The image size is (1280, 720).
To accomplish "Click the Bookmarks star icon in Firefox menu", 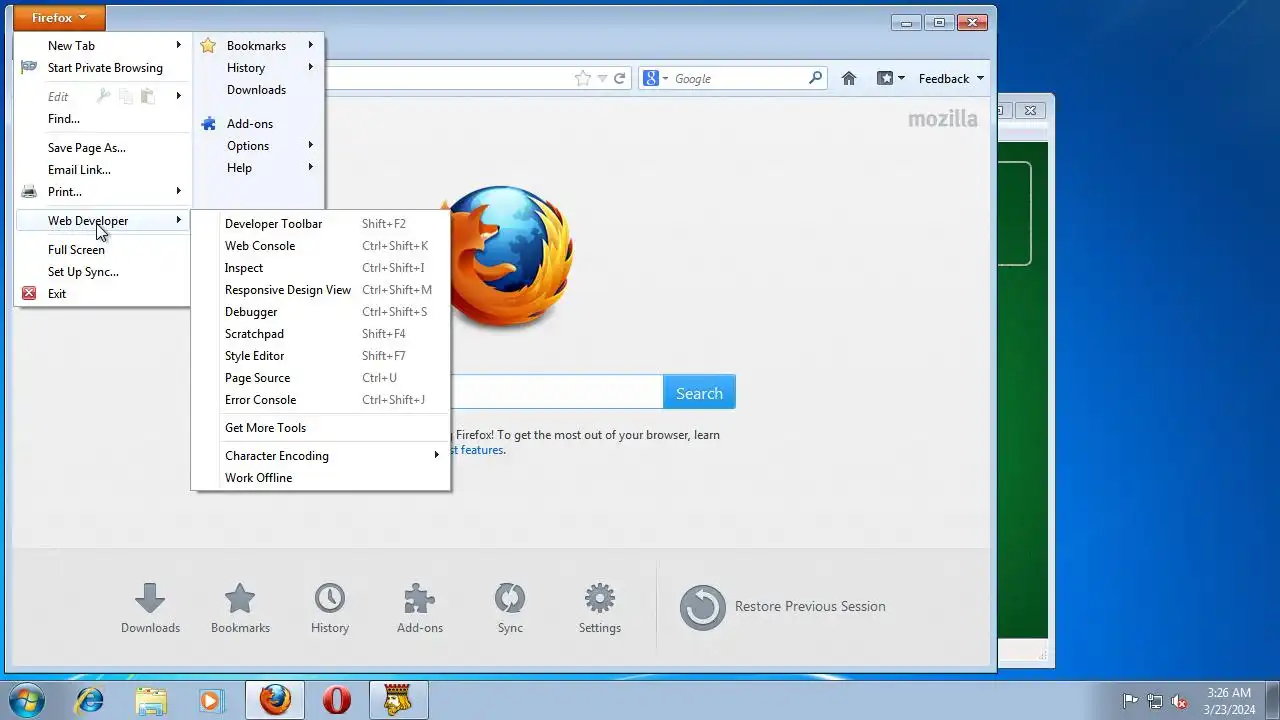I will tap(208, 46).
